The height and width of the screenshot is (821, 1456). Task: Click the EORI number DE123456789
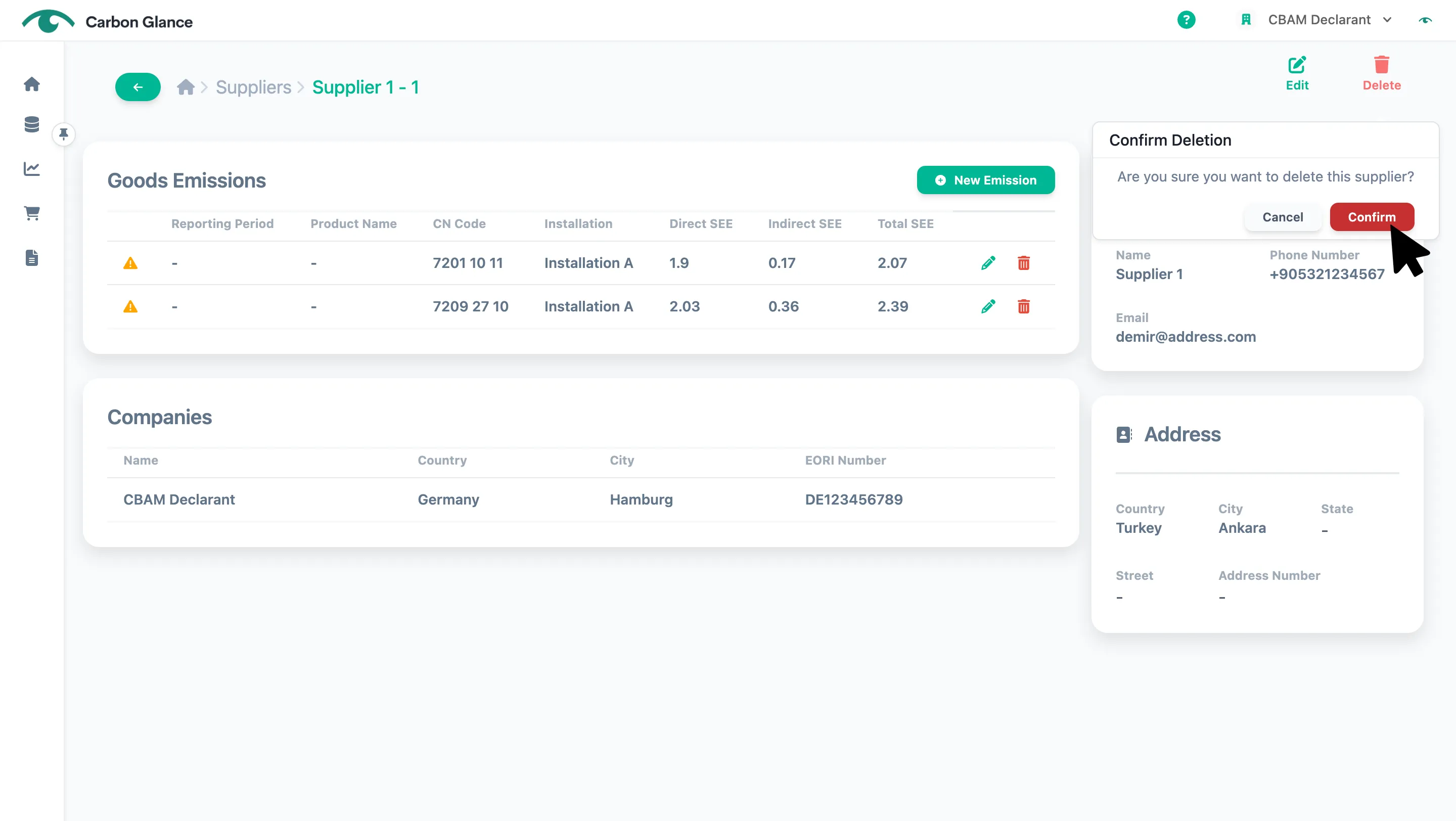tap(853, 499)
